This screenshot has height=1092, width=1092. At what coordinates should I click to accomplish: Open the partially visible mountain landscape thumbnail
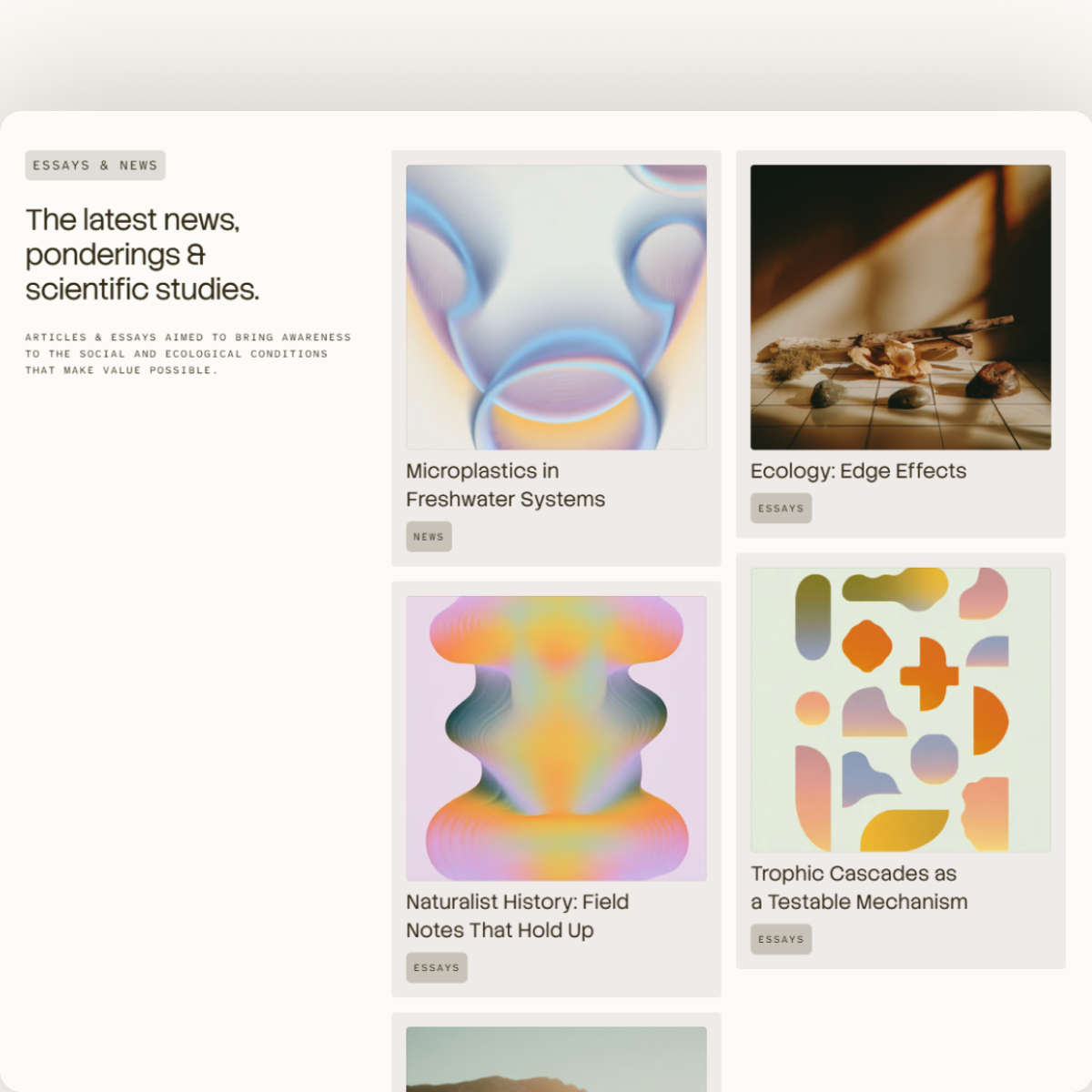point(556,1059)
